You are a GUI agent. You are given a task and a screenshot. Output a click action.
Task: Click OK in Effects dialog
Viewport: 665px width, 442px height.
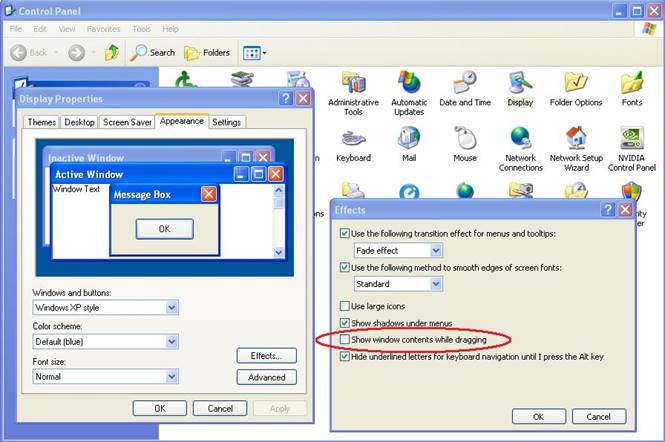[x=539, y=416]
